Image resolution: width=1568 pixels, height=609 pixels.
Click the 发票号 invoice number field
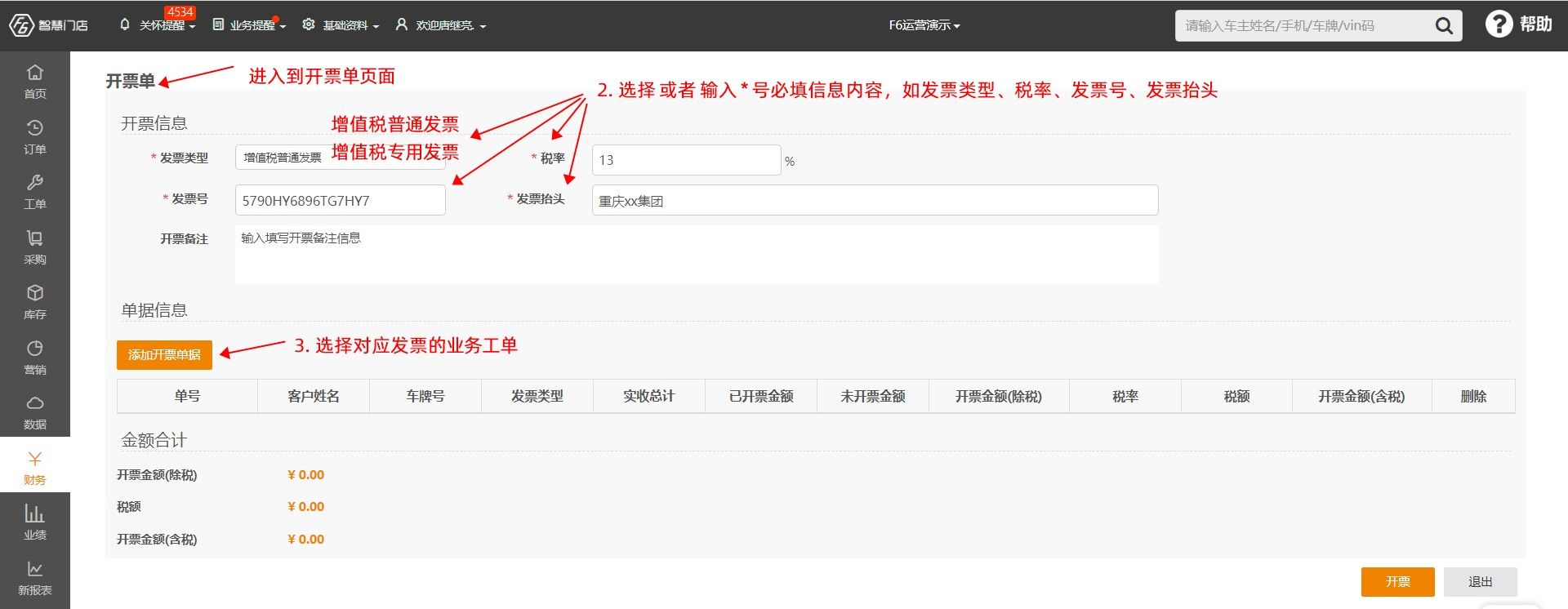point(340,200)
